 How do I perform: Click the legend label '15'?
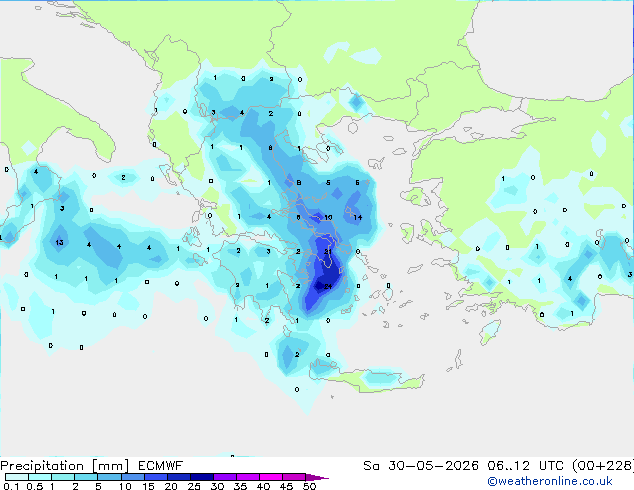(148, 486)
